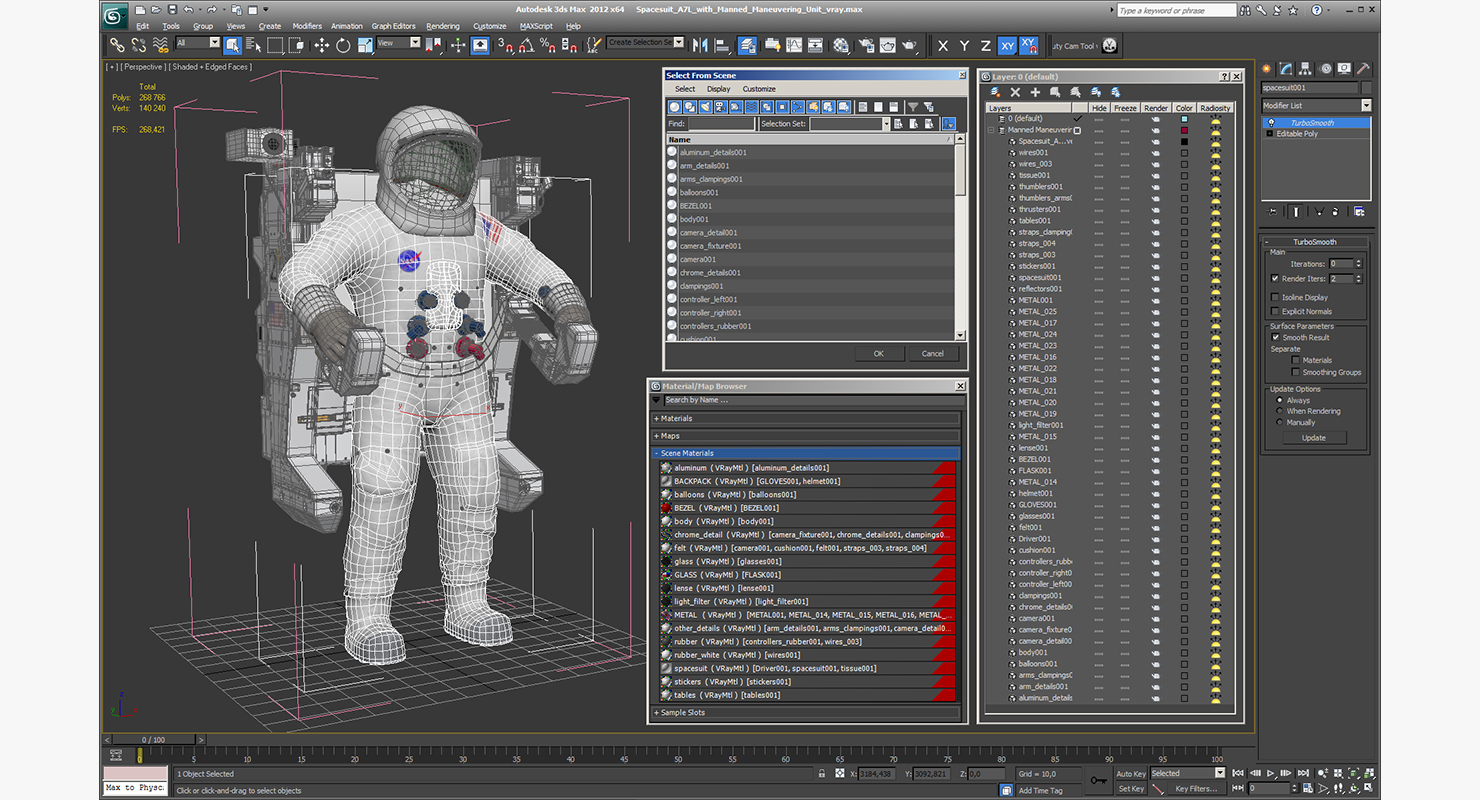The width and height of the screenshot is (1480, 800).
Task: Select the Always update option
Action: click(1279, 400)
